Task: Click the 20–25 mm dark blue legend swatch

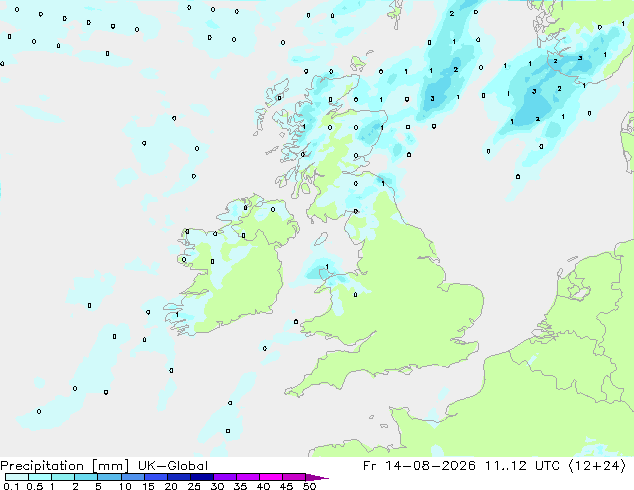Action: (178, 477)
